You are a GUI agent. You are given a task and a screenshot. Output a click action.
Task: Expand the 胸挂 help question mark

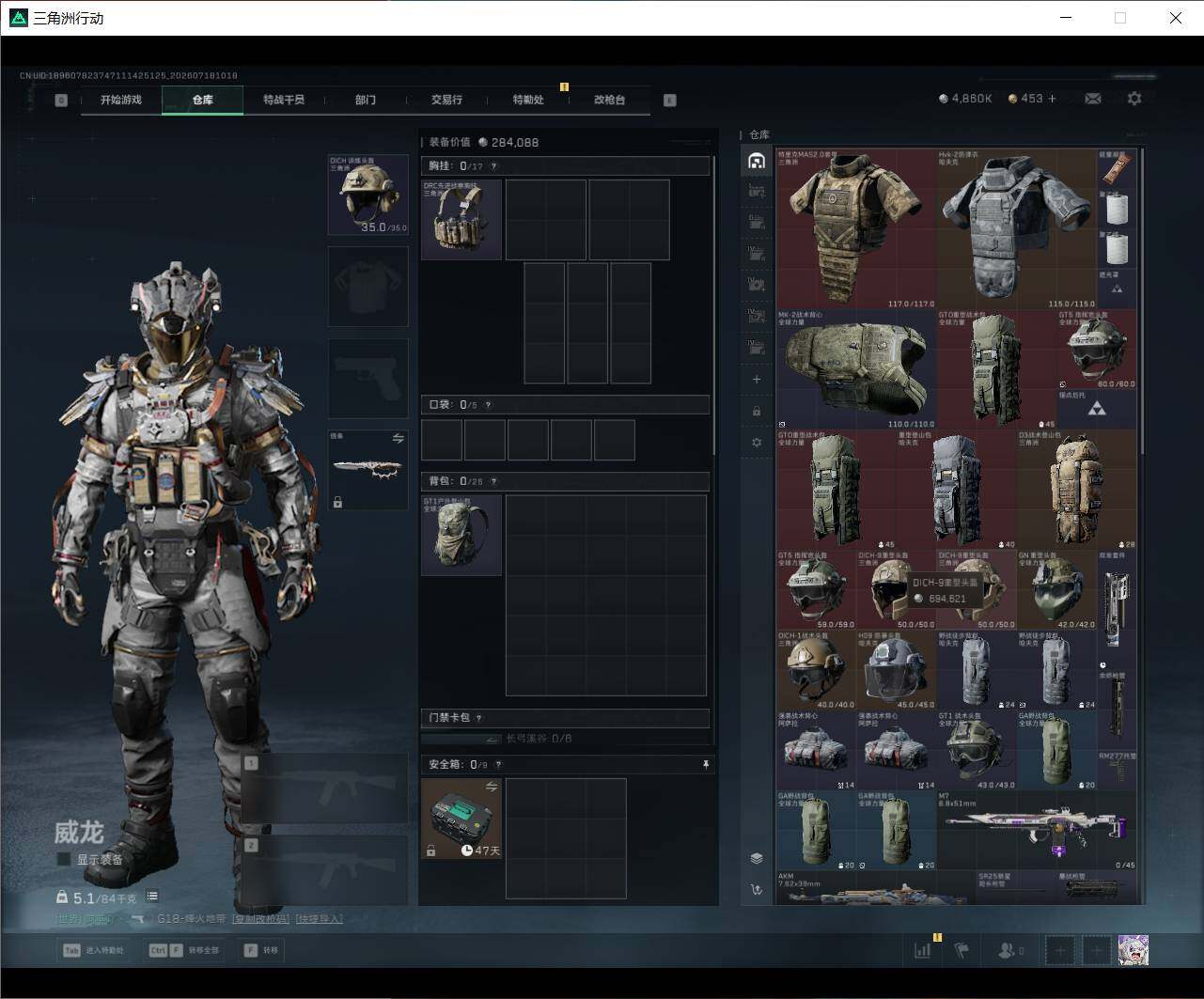pos(493,166)
